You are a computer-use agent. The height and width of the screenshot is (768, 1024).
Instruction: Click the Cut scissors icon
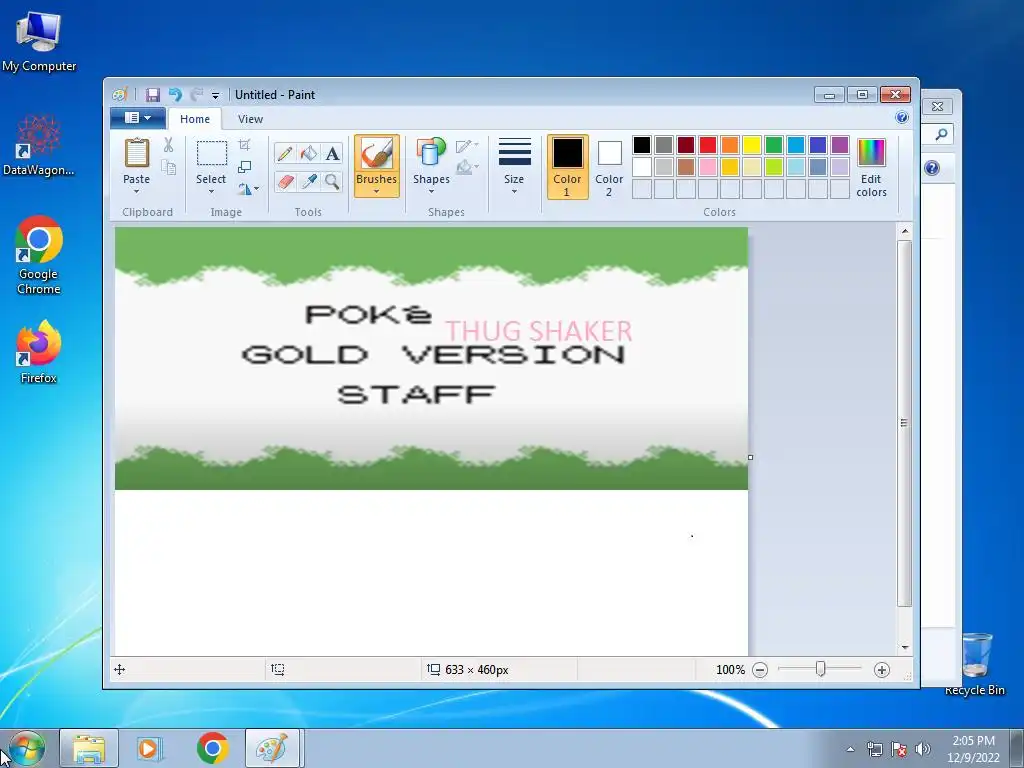[168, 145]
